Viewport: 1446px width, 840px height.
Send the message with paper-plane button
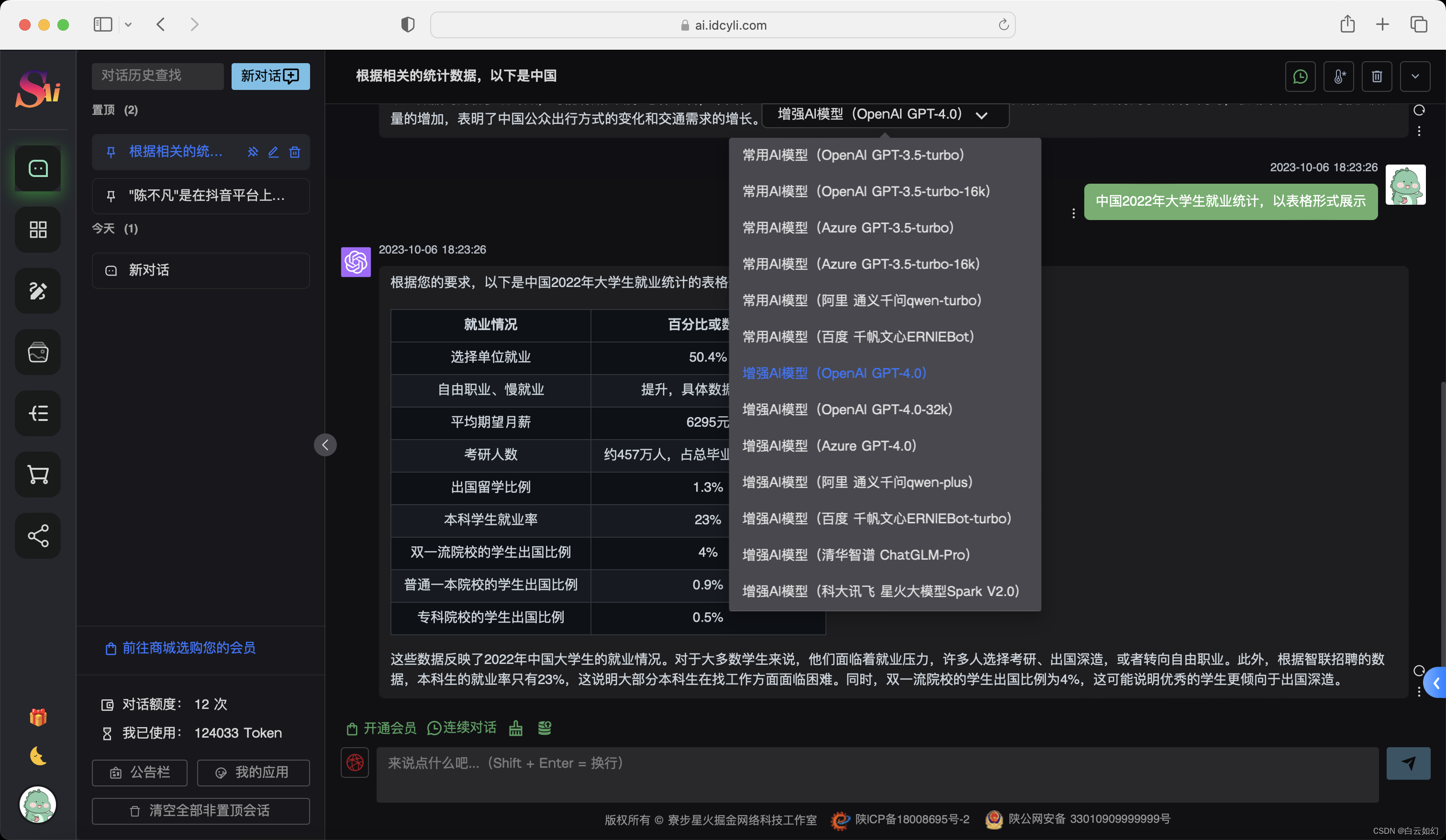point(1408,763)
